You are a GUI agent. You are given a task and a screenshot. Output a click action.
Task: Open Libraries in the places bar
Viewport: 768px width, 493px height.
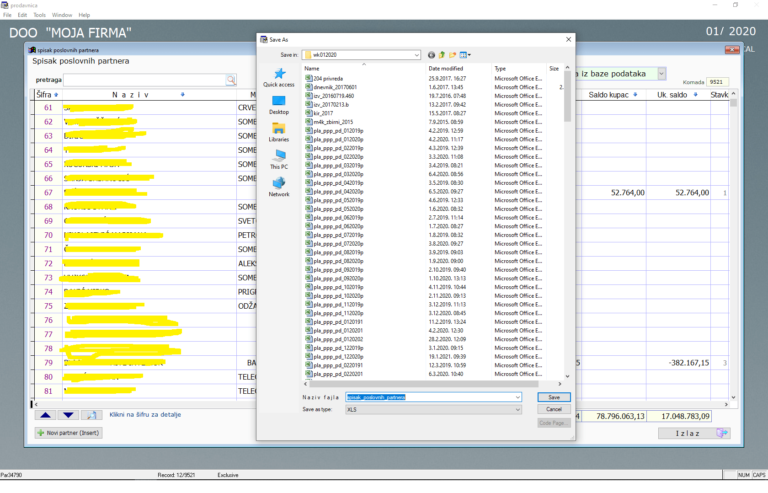(x=279, y=133)
